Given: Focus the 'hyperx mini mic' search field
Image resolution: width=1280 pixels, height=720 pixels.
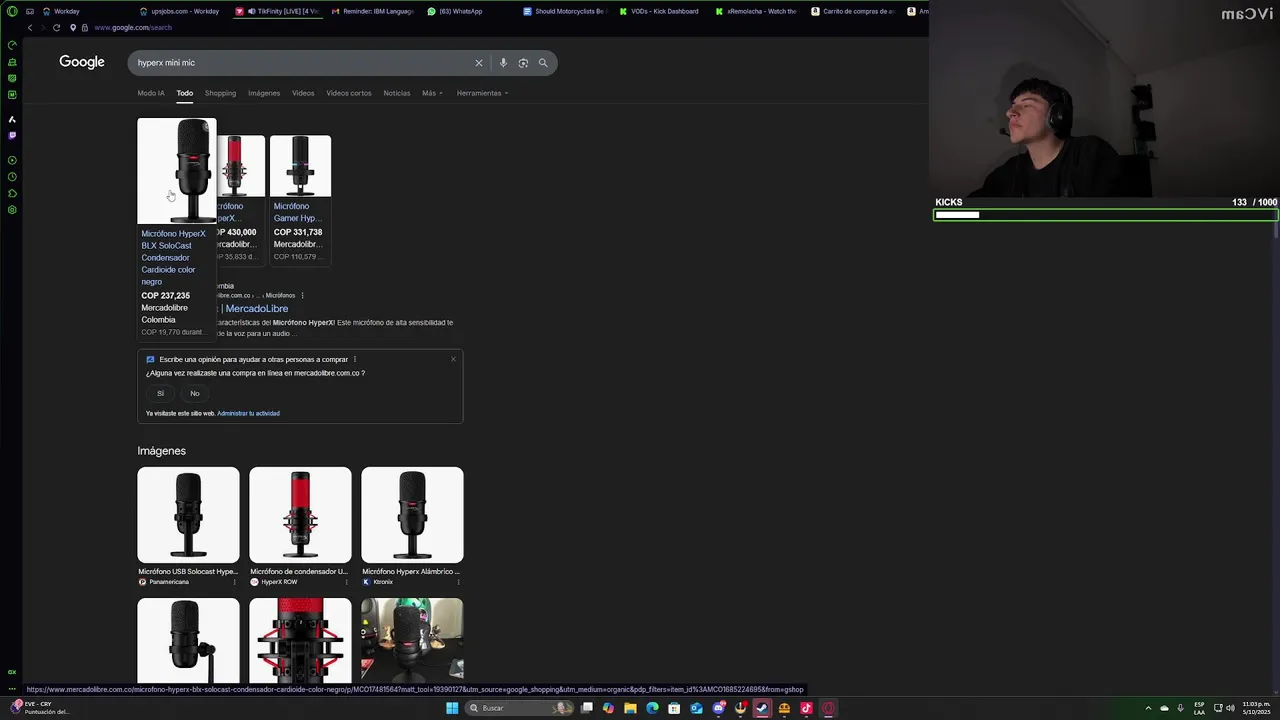Looking at the screenshot, I should point(300,63).
